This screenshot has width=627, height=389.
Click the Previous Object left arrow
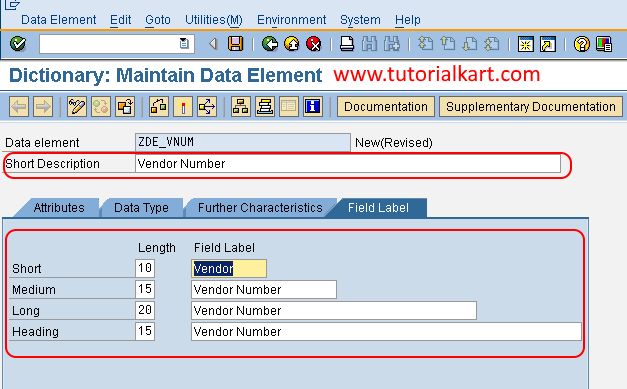pyautogui.click(x=19, y=107)
